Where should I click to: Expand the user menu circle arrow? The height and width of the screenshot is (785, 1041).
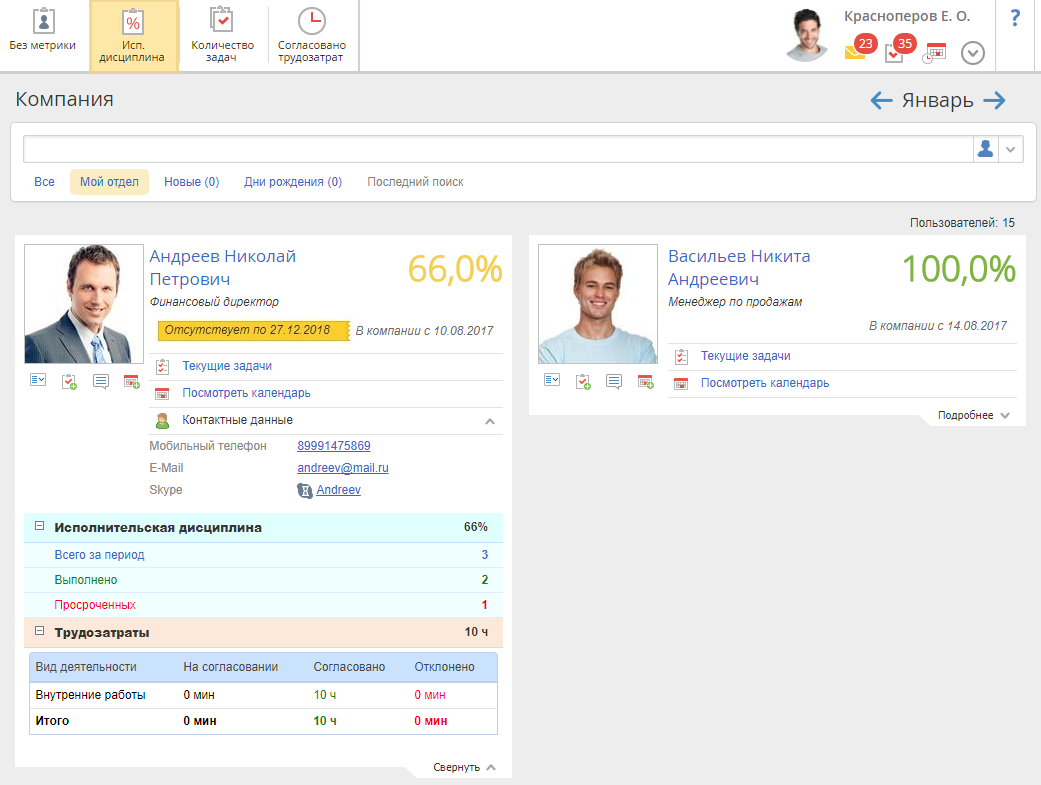tap(973, 53)
